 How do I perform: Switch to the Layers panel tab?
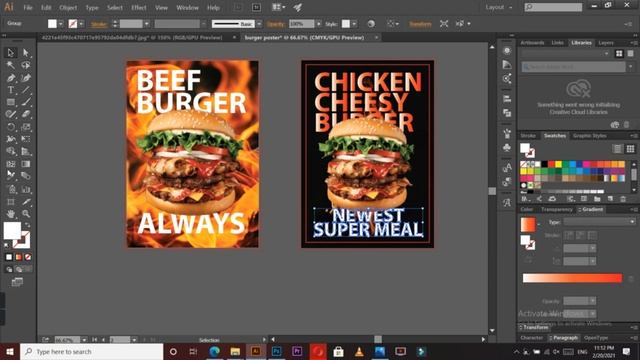[x=606, y=42]
